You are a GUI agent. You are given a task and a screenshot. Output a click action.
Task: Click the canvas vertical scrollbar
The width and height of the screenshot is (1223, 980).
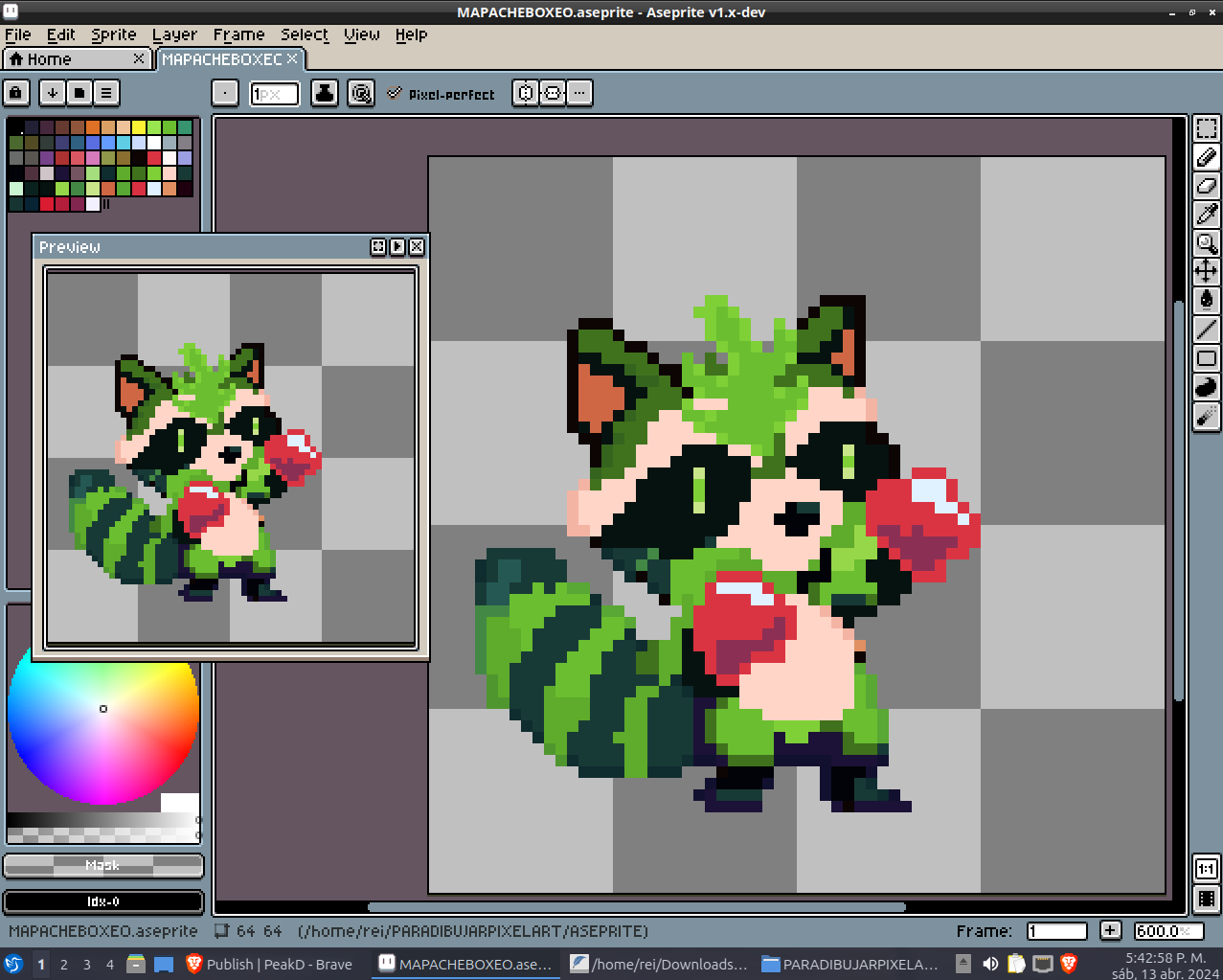[x=1179, y=500]
